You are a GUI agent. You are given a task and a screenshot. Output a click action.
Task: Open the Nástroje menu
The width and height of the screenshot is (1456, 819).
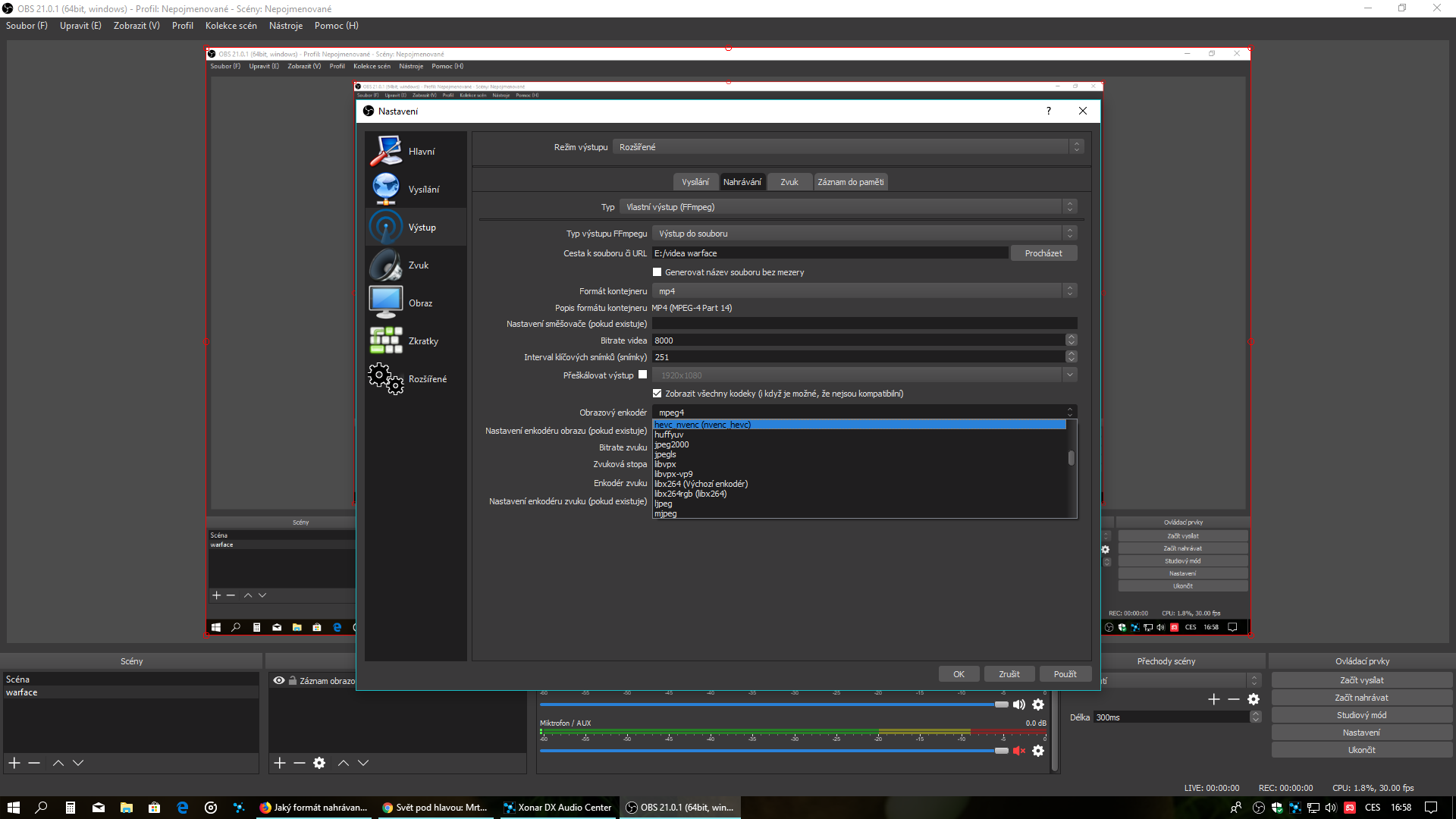point(285,26)
